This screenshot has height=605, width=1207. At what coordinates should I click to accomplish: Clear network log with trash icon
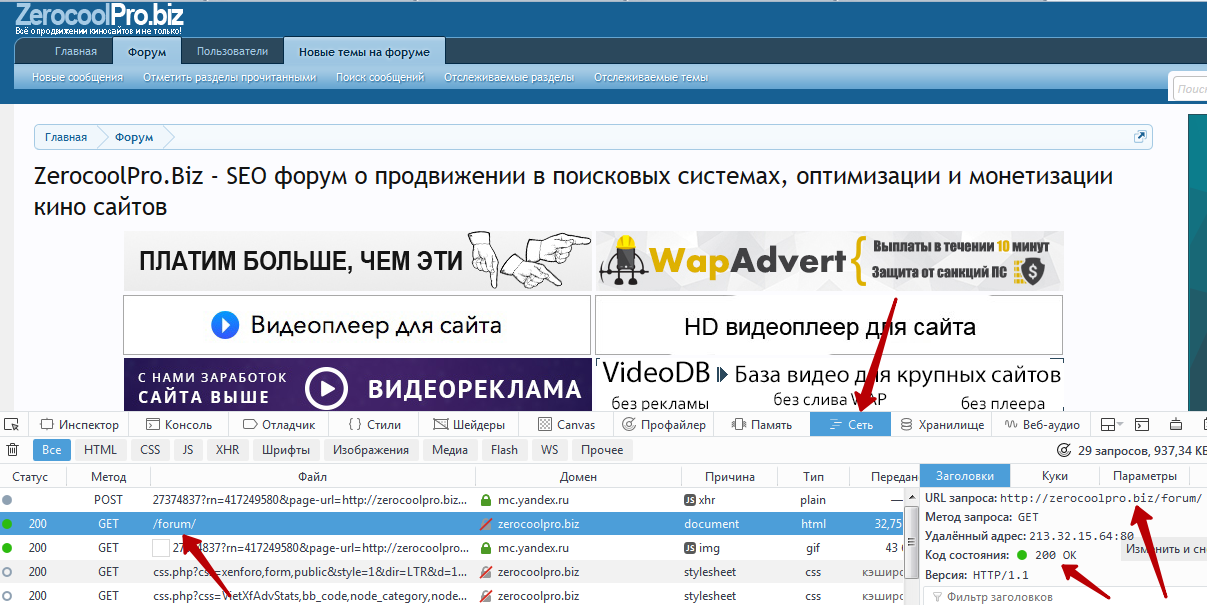coord(12,450)
